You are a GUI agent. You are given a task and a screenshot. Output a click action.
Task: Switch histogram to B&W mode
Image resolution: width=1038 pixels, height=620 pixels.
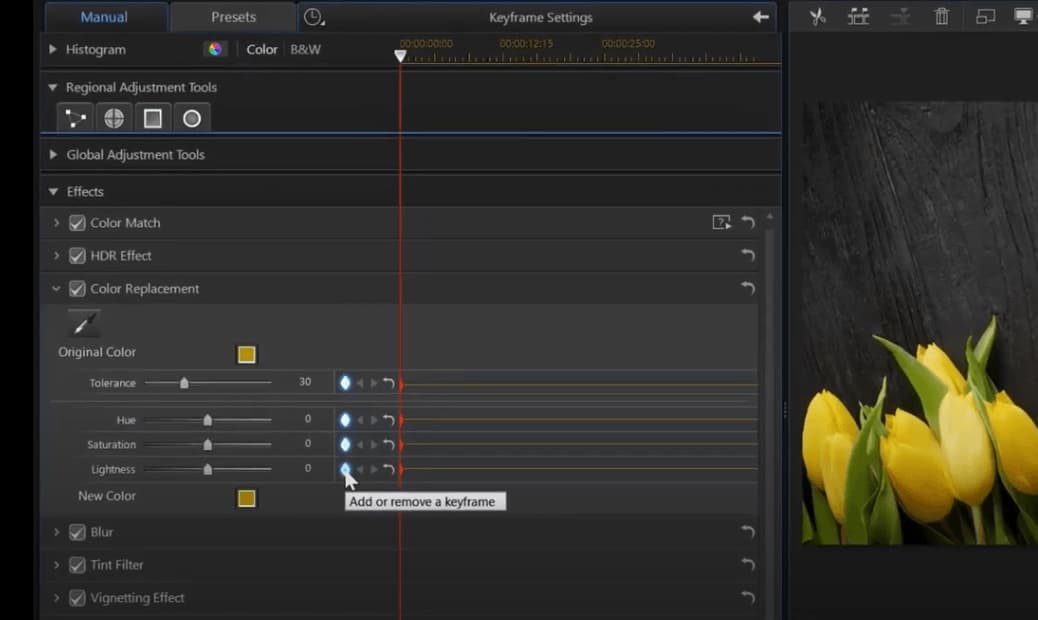pos(305,49)
